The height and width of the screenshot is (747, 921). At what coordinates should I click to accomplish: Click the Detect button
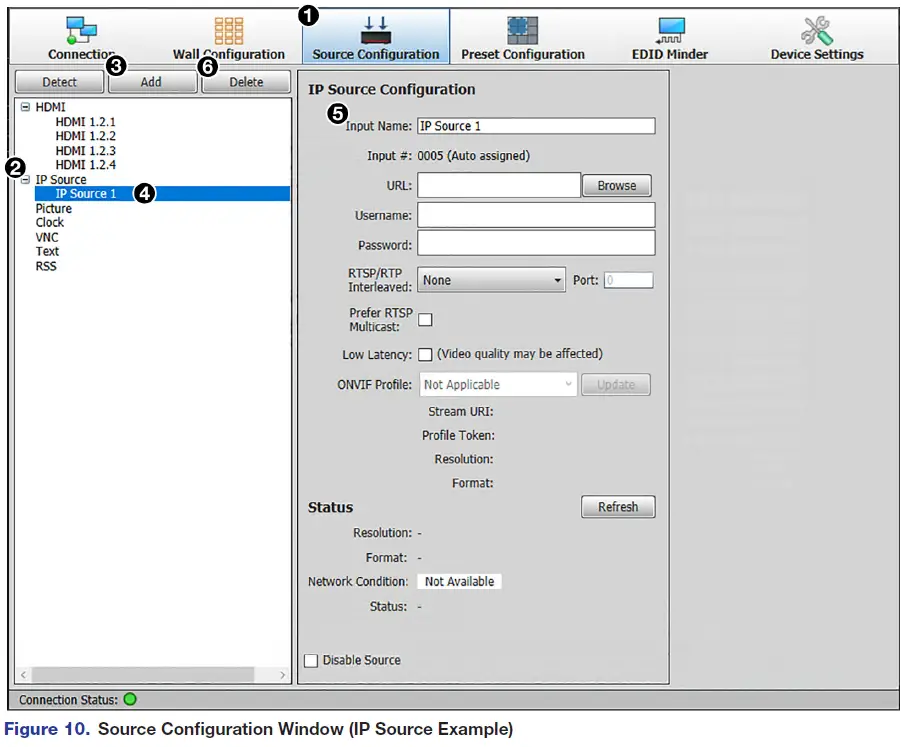59,82
